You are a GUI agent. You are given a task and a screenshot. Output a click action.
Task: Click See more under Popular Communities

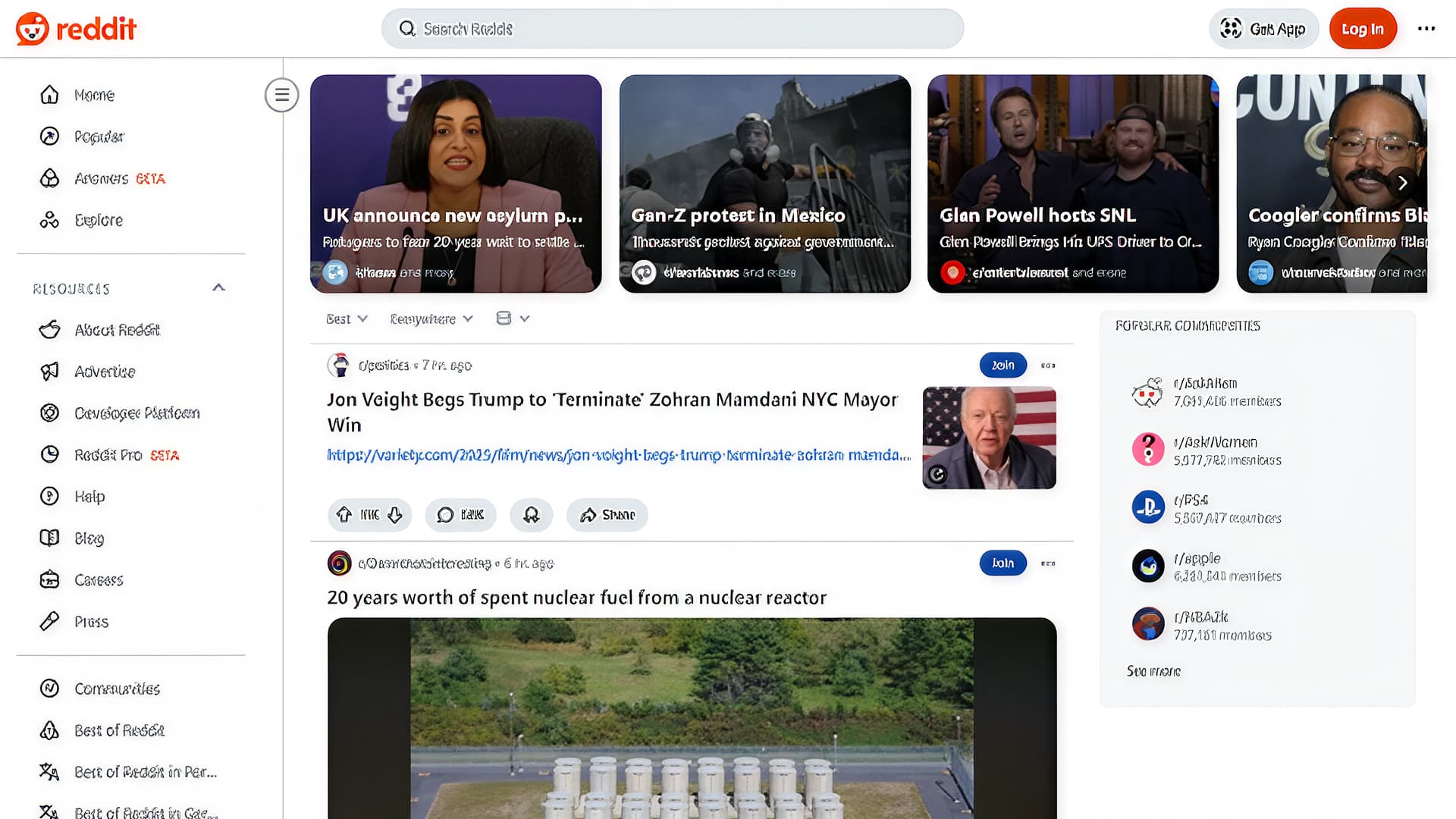click(x=1153, y=671)
